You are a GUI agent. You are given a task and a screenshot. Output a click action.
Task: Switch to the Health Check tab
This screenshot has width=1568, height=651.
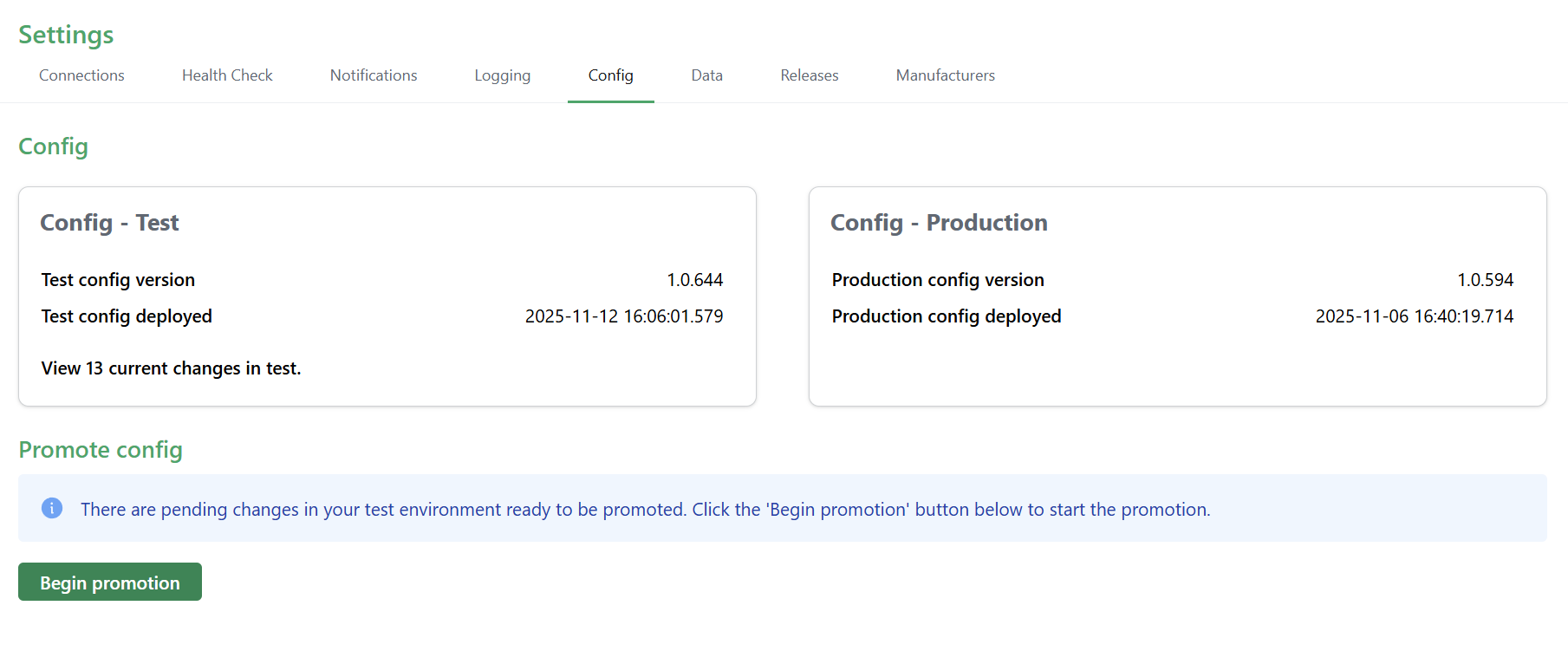[227, 75]
